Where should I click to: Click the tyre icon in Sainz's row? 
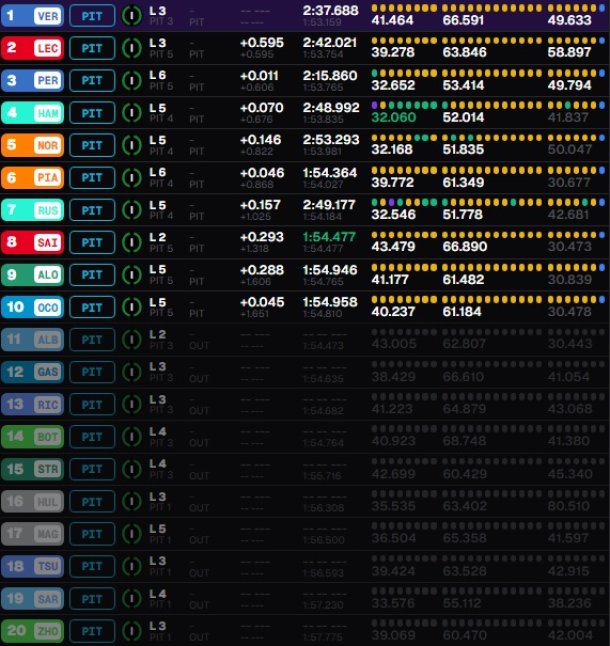click(131, 242)
